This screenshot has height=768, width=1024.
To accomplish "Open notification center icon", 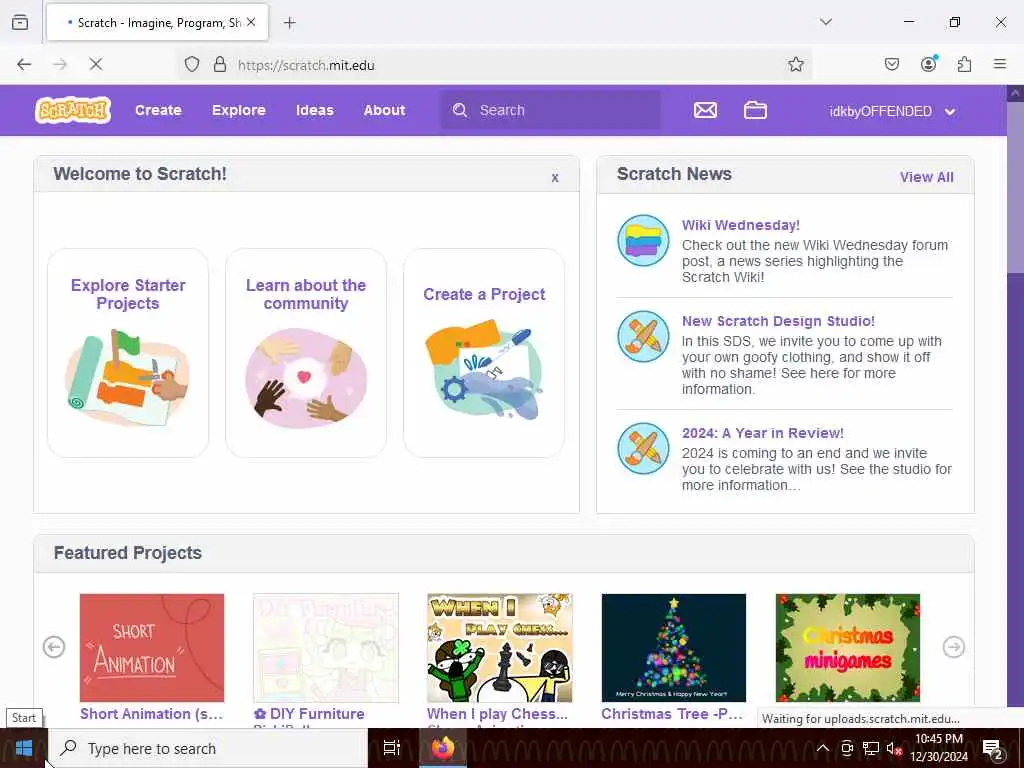I will (993, 748).
